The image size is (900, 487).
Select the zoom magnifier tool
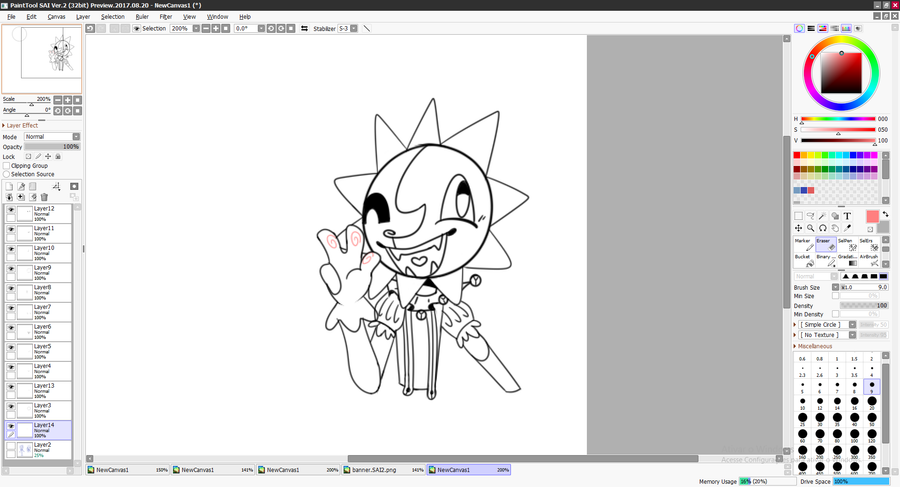click(x=810, y=228)
